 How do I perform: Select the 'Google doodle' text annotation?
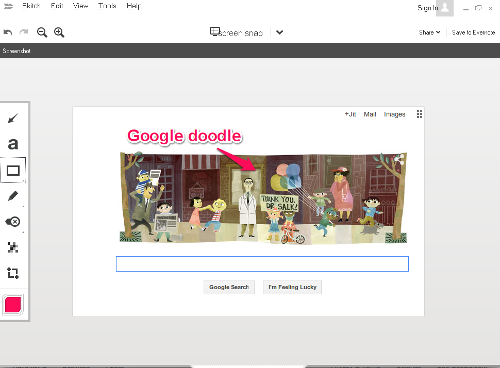[184, 136]
